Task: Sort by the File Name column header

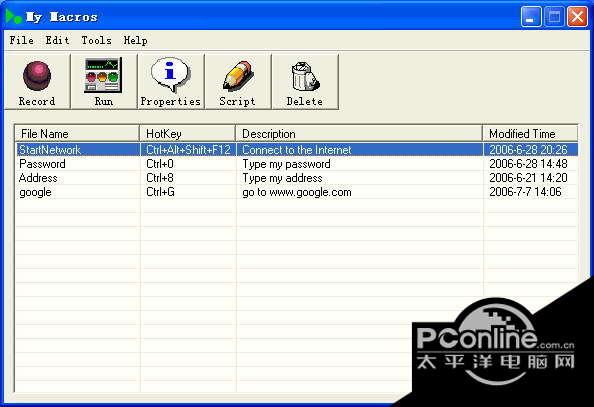Action: tap(77, 134)
